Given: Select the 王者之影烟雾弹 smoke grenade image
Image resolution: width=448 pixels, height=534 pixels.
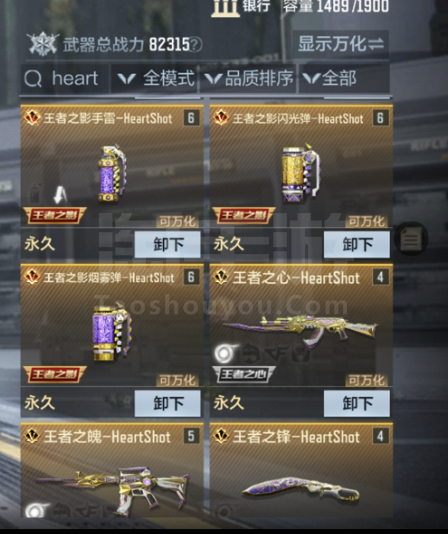Looking at the screenshot, I should pyautogui.click(x=111, y=332).
